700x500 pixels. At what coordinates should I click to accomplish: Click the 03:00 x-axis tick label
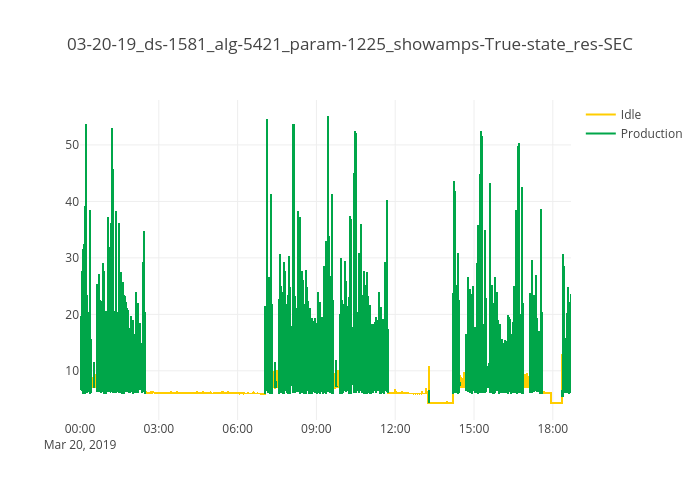[158, 429]
